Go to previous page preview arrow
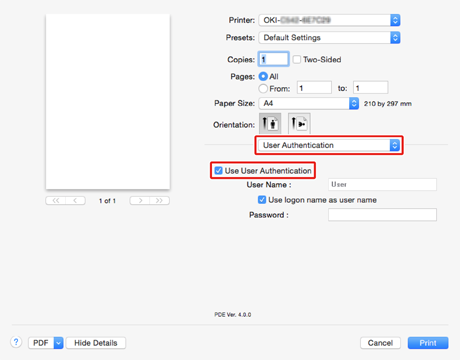 pyautogui.click(x=75, y=201)
